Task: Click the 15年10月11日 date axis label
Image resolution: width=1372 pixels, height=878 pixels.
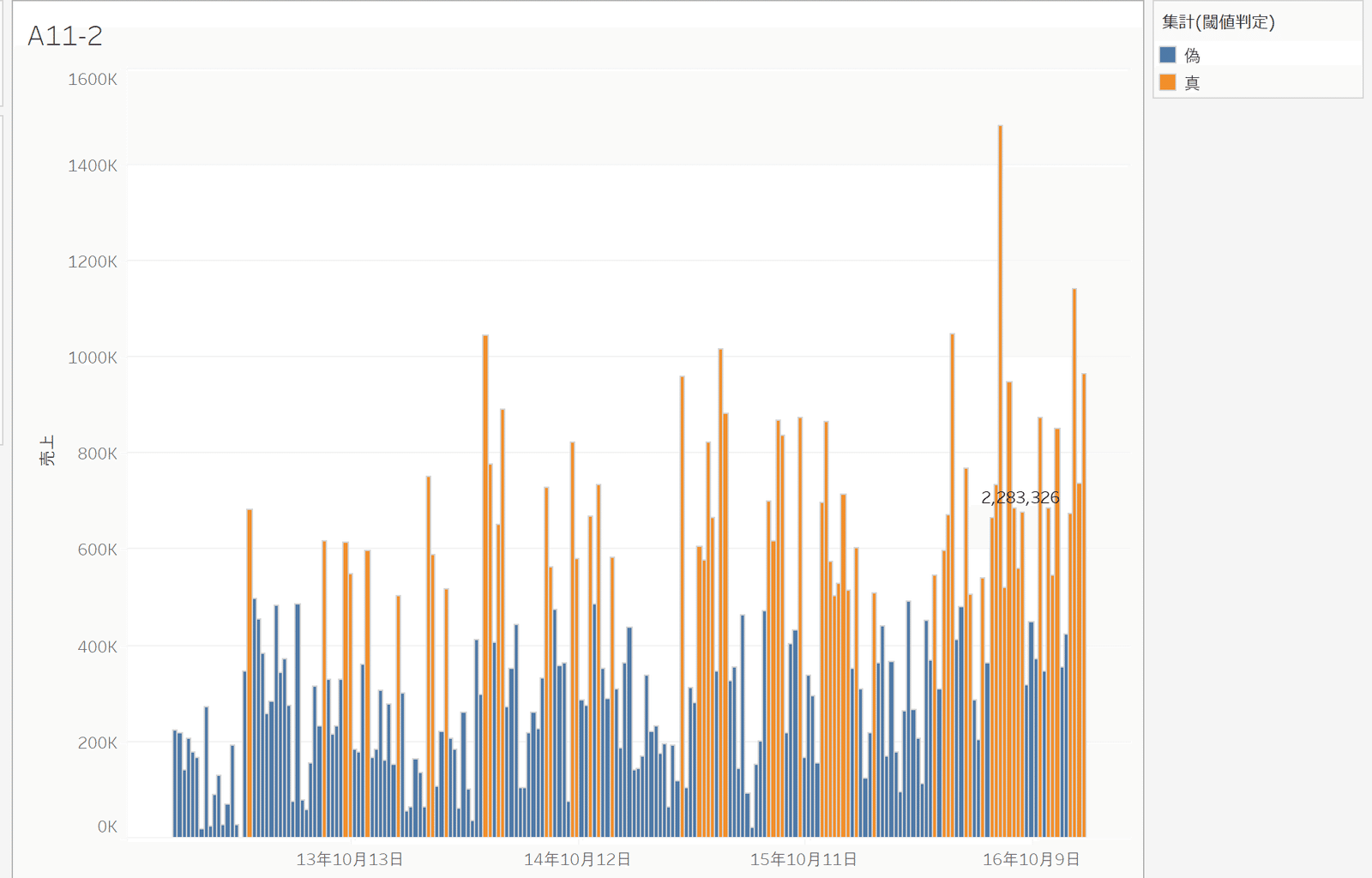Action: [x=803, y=859]
